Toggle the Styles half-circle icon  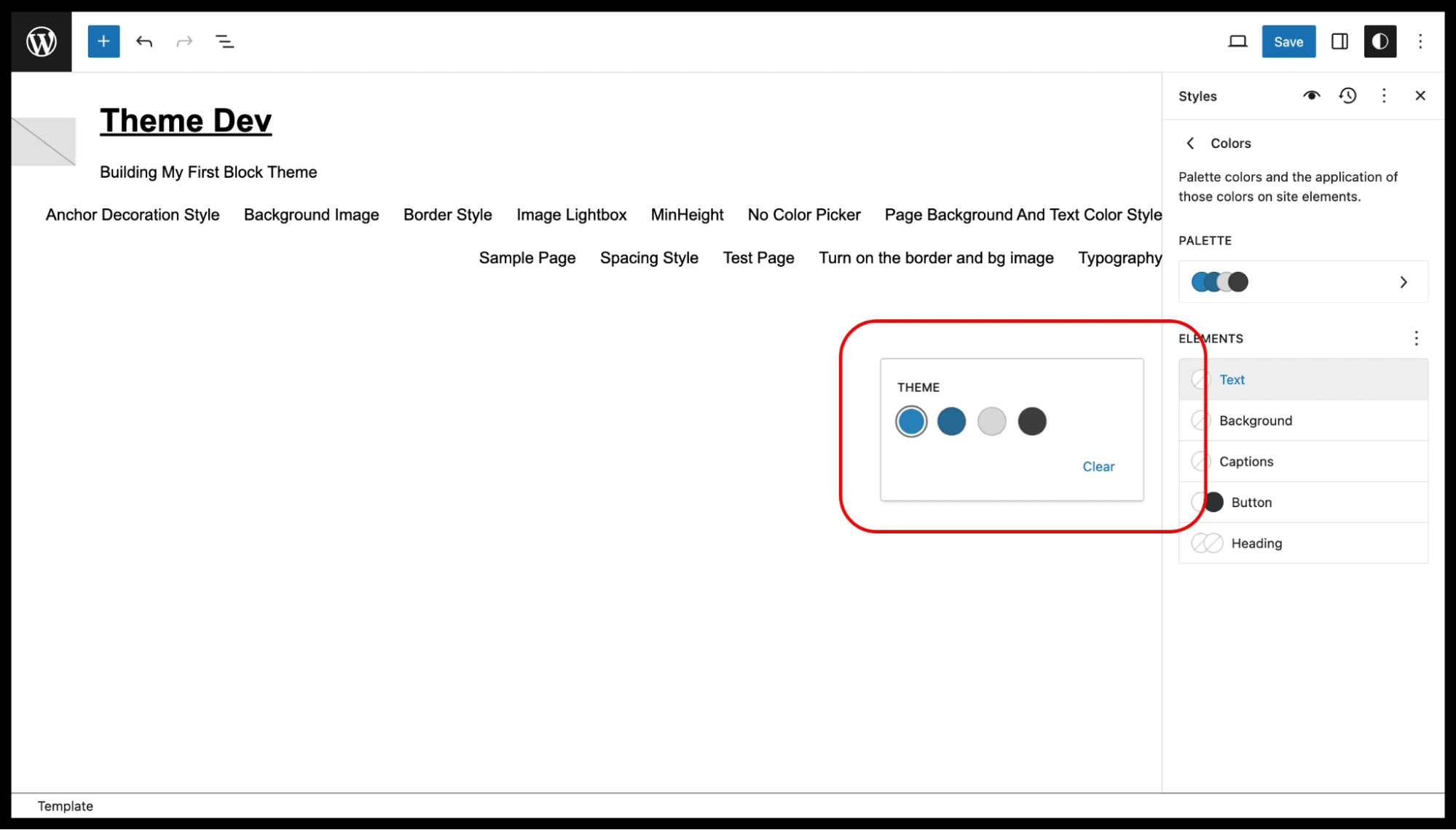pyautogui.click(x=1380, y=42)
